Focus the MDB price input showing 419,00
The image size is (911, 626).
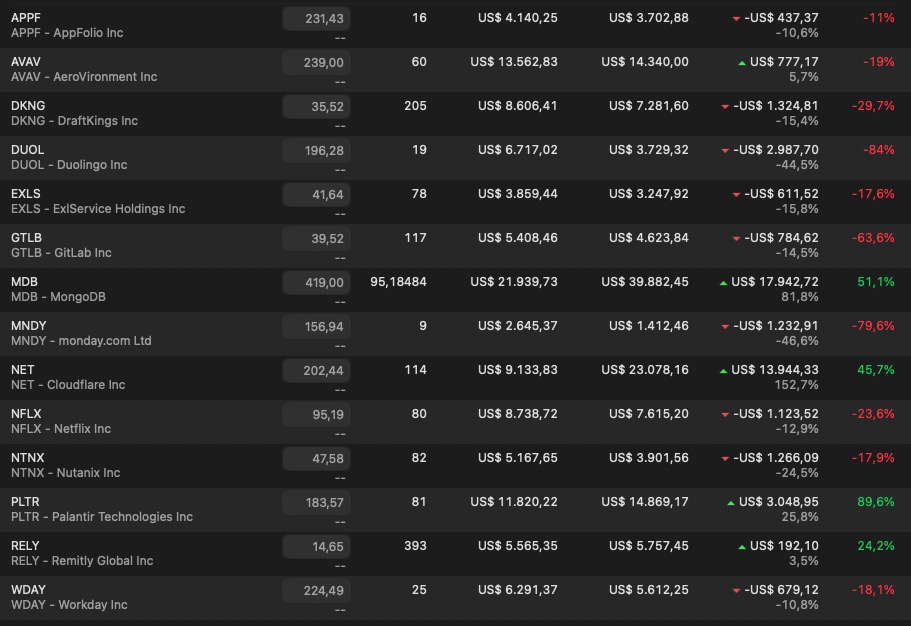pos(316,283)
